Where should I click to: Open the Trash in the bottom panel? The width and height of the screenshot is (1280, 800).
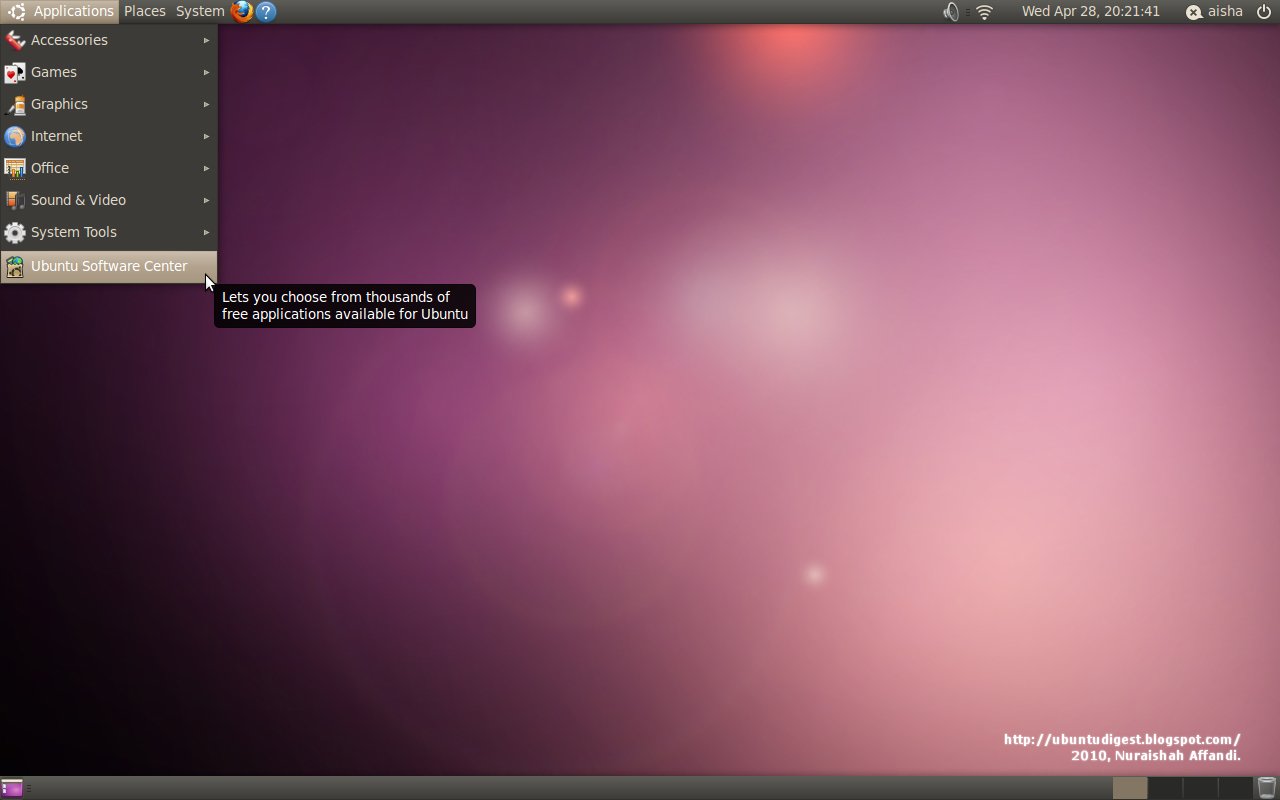[1266, 789]
